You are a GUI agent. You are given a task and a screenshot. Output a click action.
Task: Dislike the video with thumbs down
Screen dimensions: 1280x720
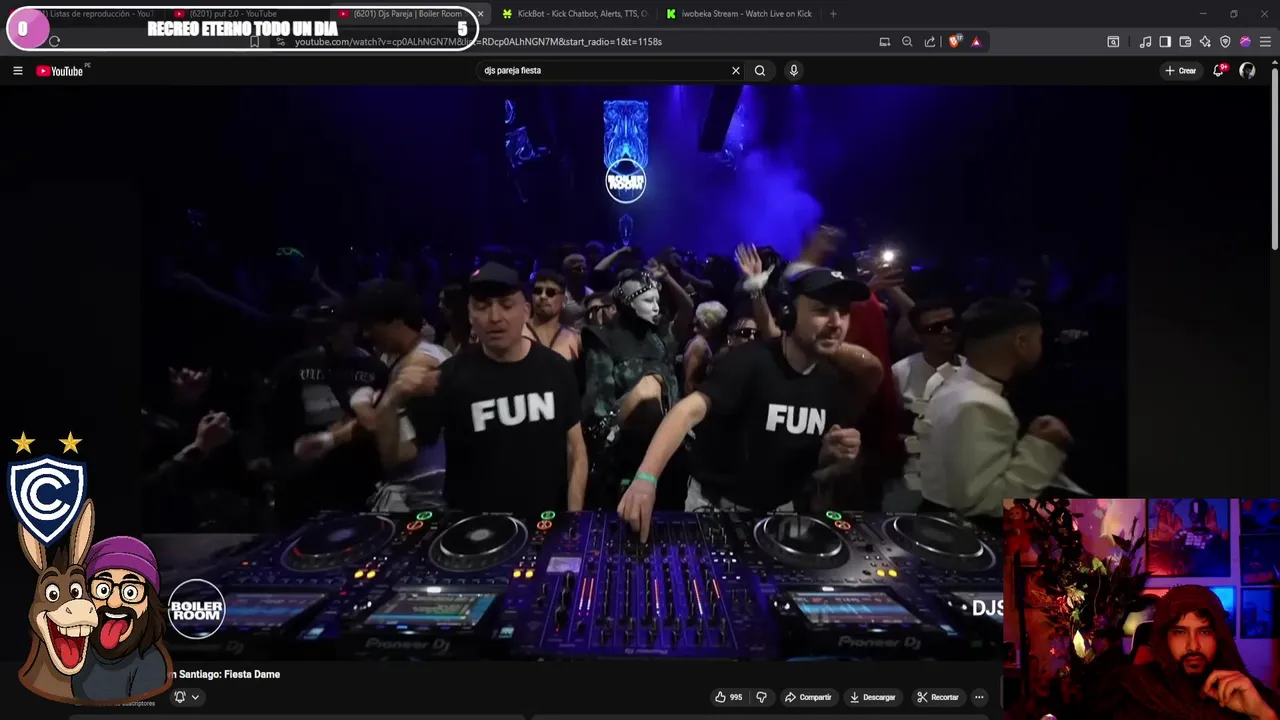tap(761, 697)
